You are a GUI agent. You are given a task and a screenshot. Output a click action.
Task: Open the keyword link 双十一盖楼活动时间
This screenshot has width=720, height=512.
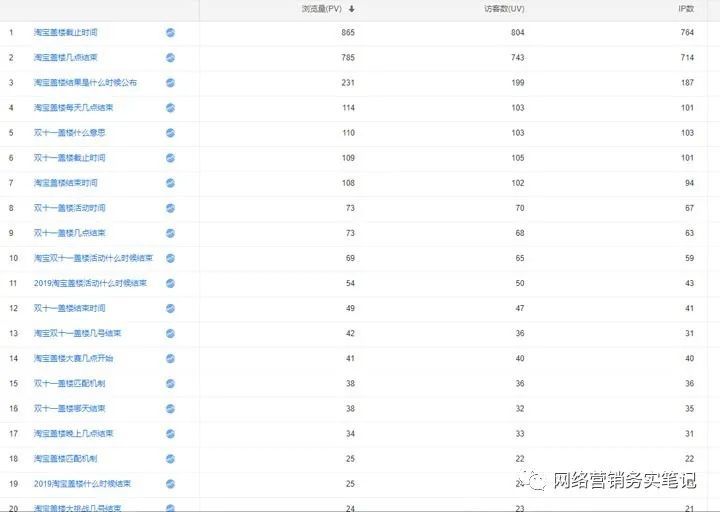[69, 208]
